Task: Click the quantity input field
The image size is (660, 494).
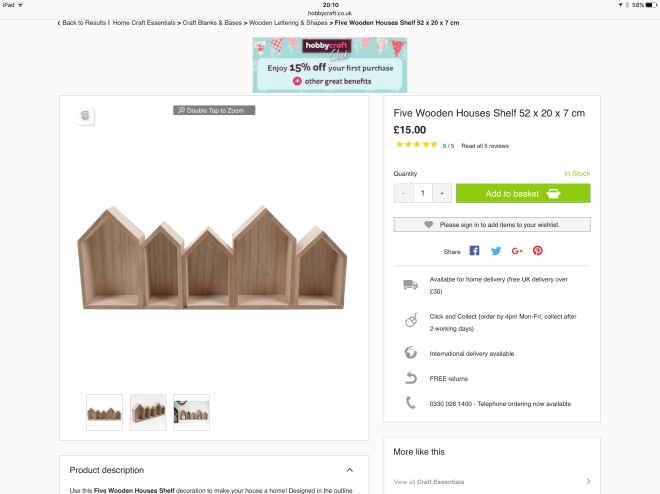Action: coord(423,193)
